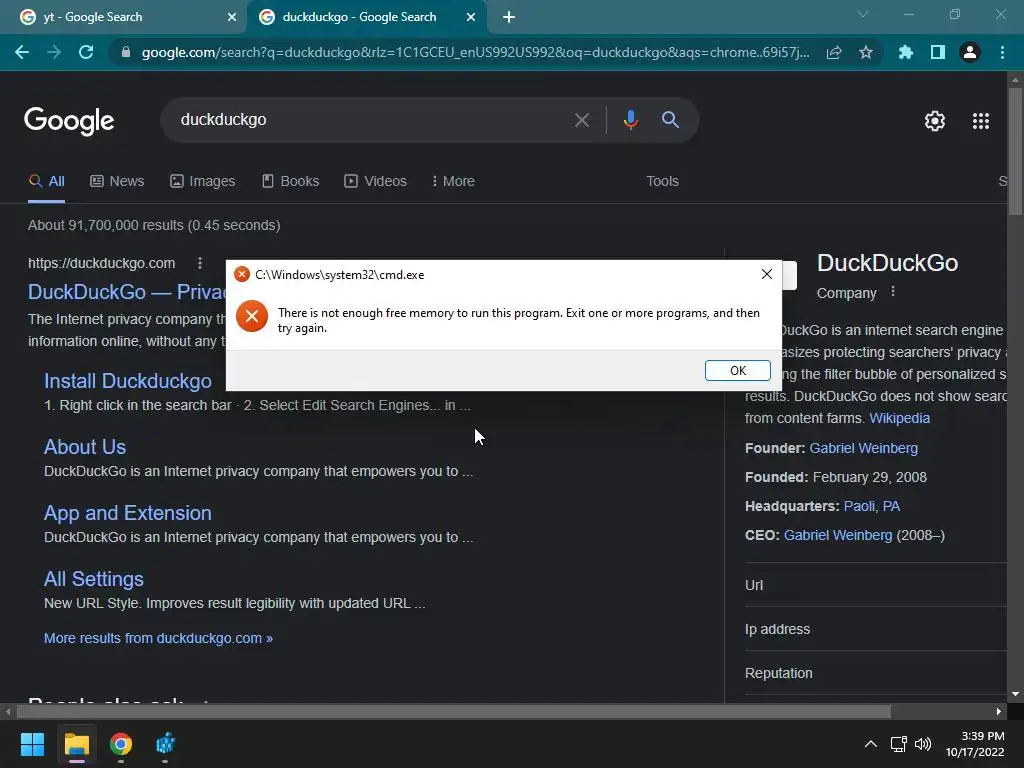Click the volume speaker icon
Viewport: 1024px width, 768px height.
(x=922, y=744)
